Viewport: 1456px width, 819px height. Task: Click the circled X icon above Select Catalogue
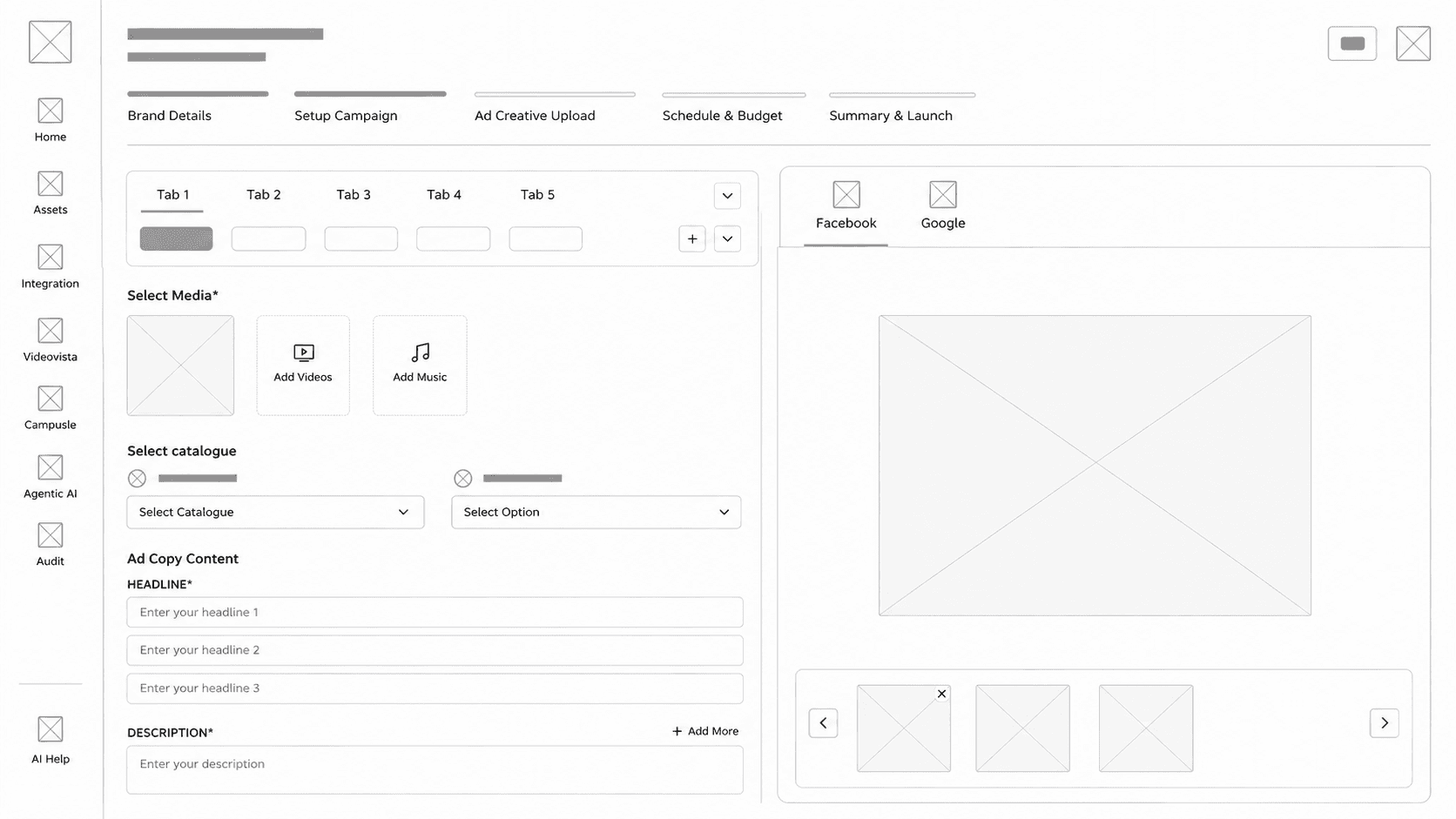click(x=137, y=478)
